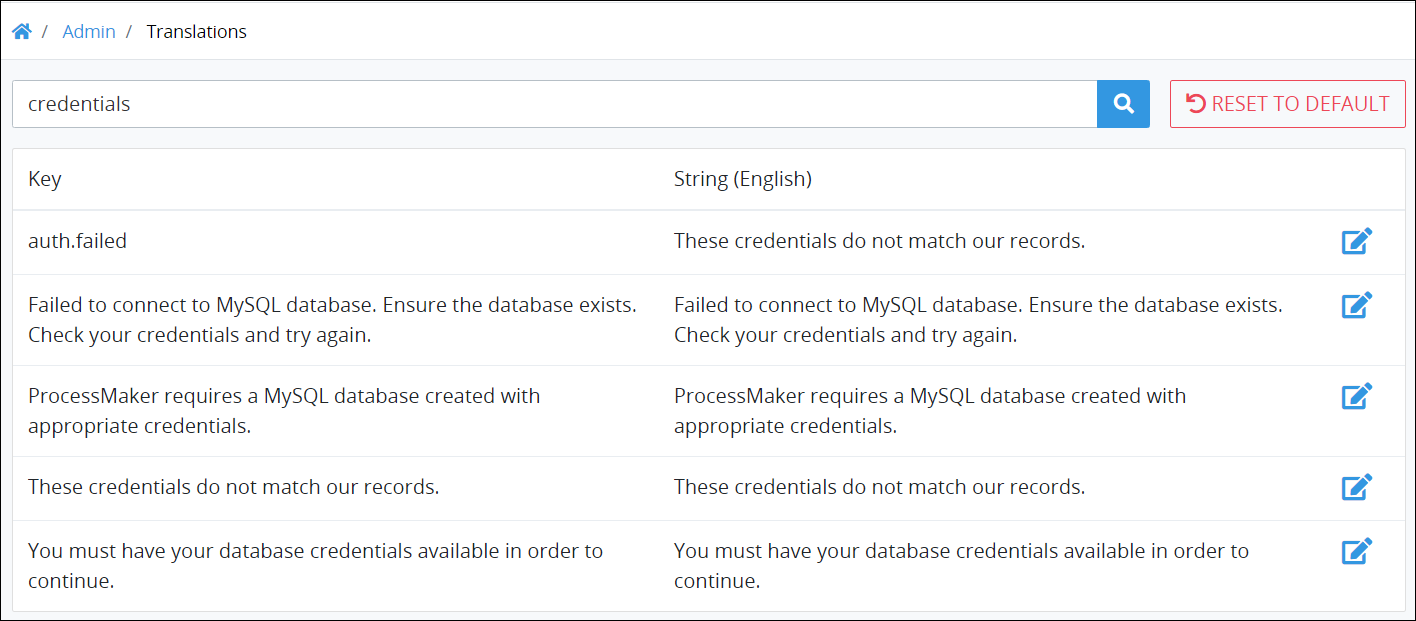
Task: Click the English string of the auth.failed row
Action: click(880, 241)
